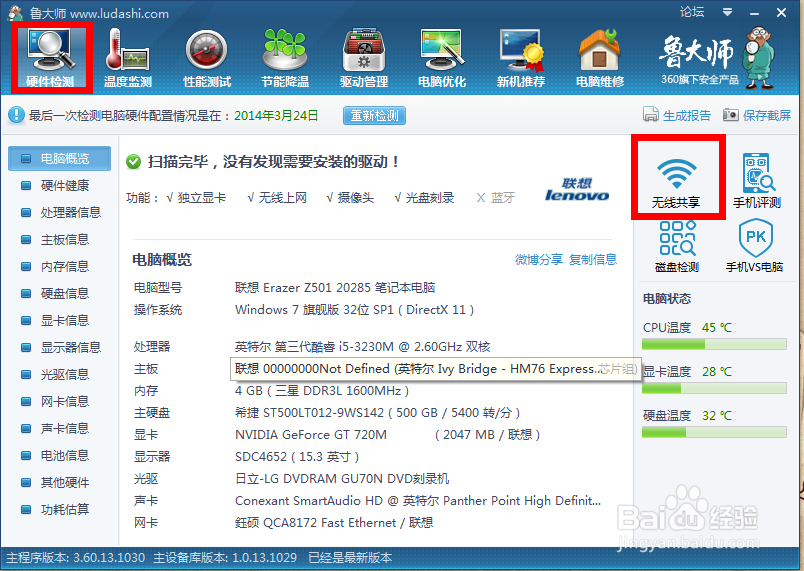Click the 鲁大师 logo mascot

pos(760,58)
